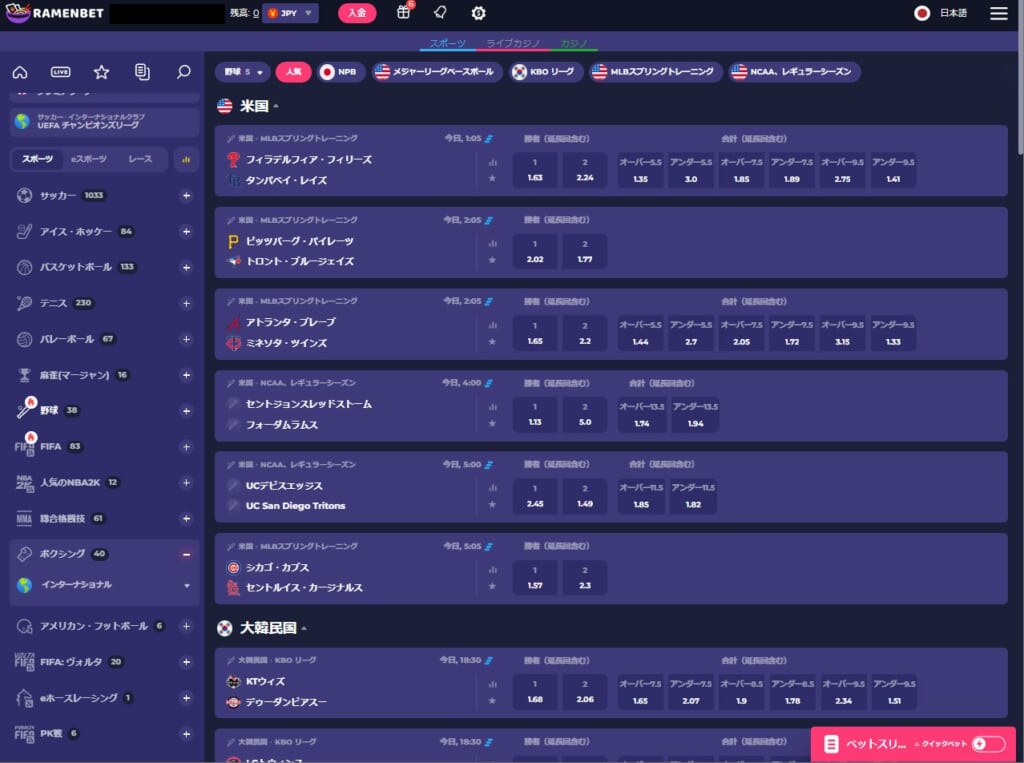Bet on Toronto Blue Jays at odds 1.77

(x=585, y=252)
